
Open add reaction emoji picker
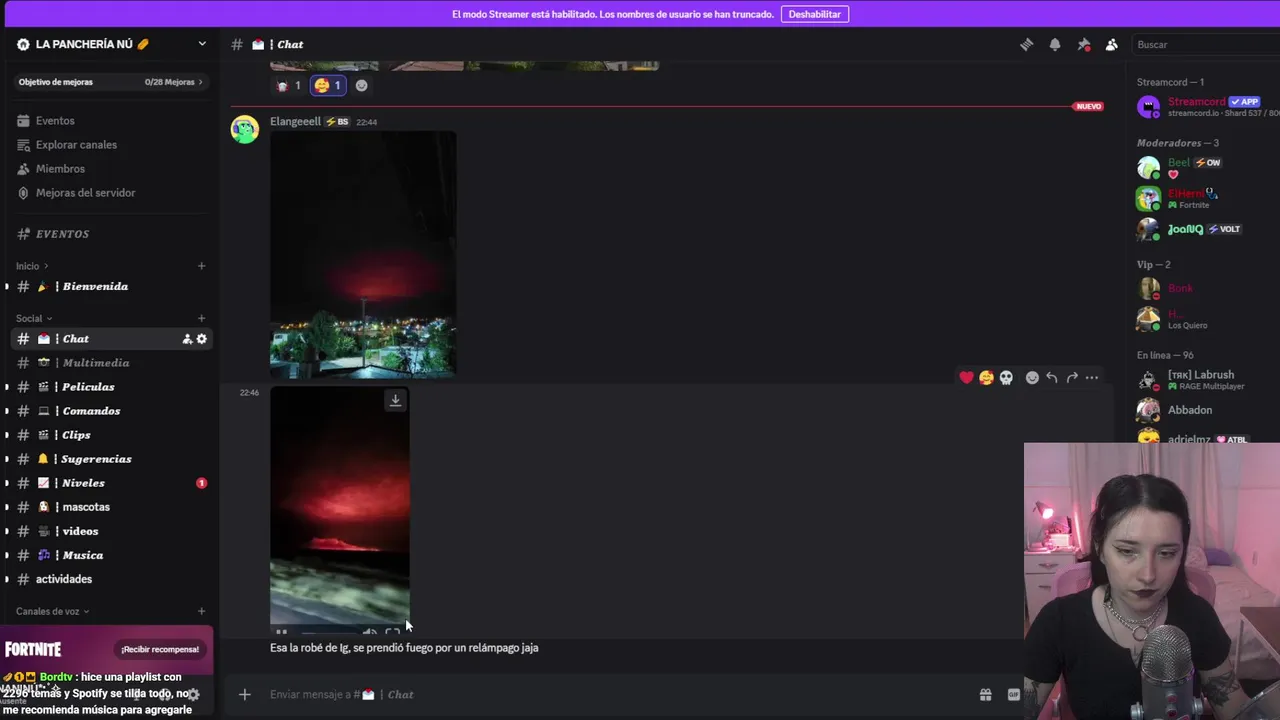pyautogui.click(x=1032, y=377)
